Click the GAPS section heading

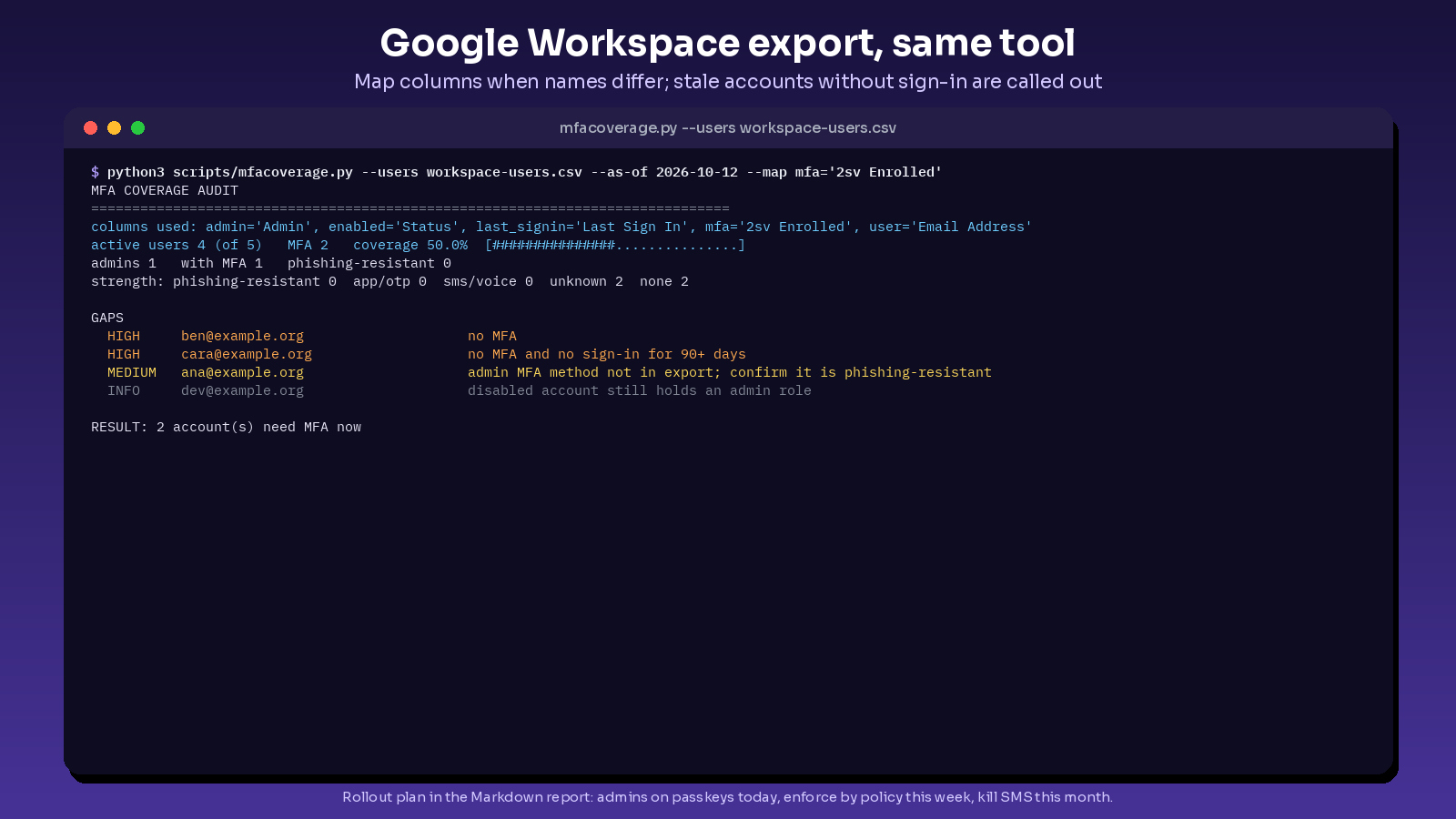coord(107,318)
